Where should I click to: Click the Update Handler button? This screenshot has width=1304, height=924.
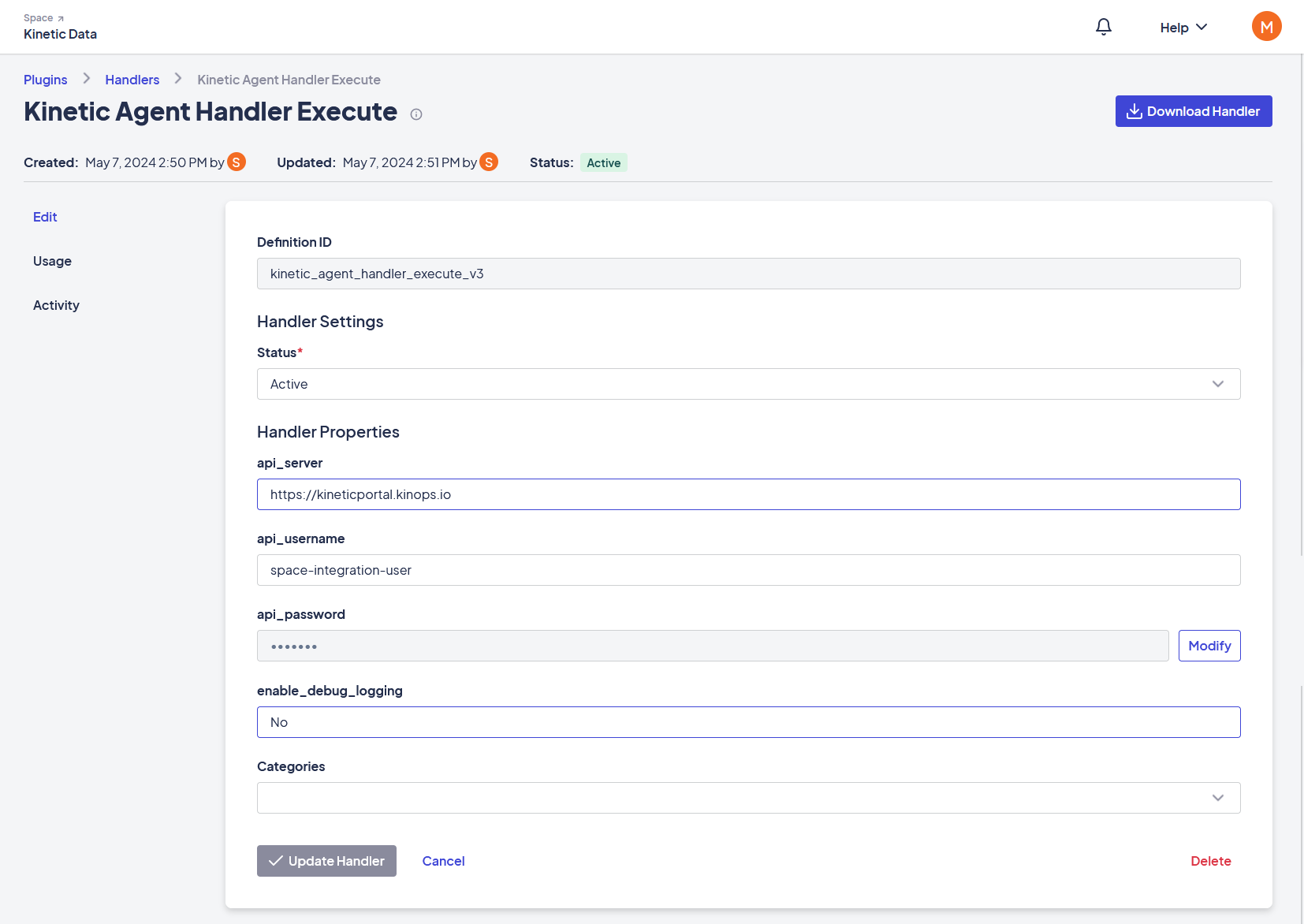coord(326,861)
